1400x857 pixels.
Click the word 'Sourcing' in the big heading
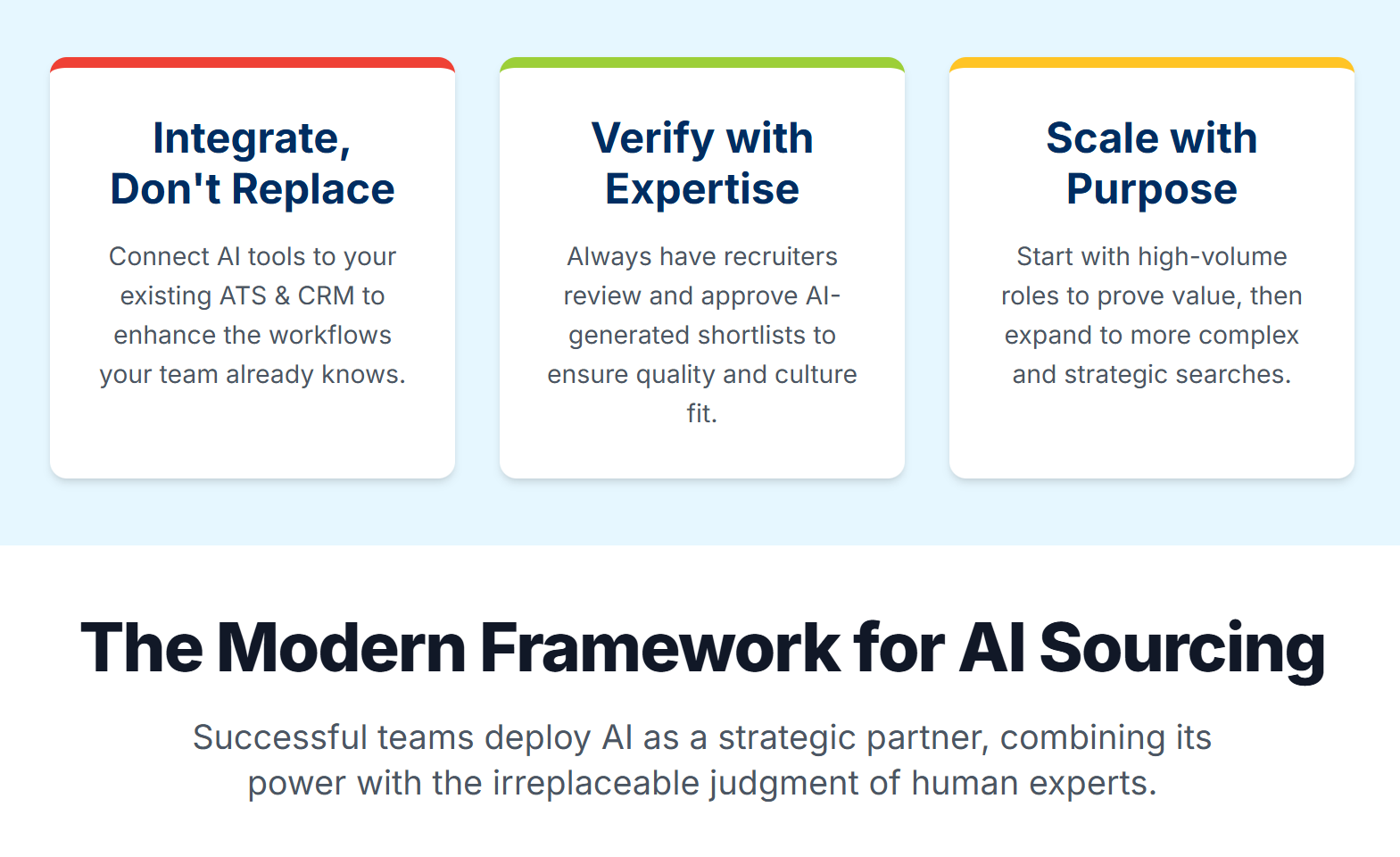(x=1182, y=649)
